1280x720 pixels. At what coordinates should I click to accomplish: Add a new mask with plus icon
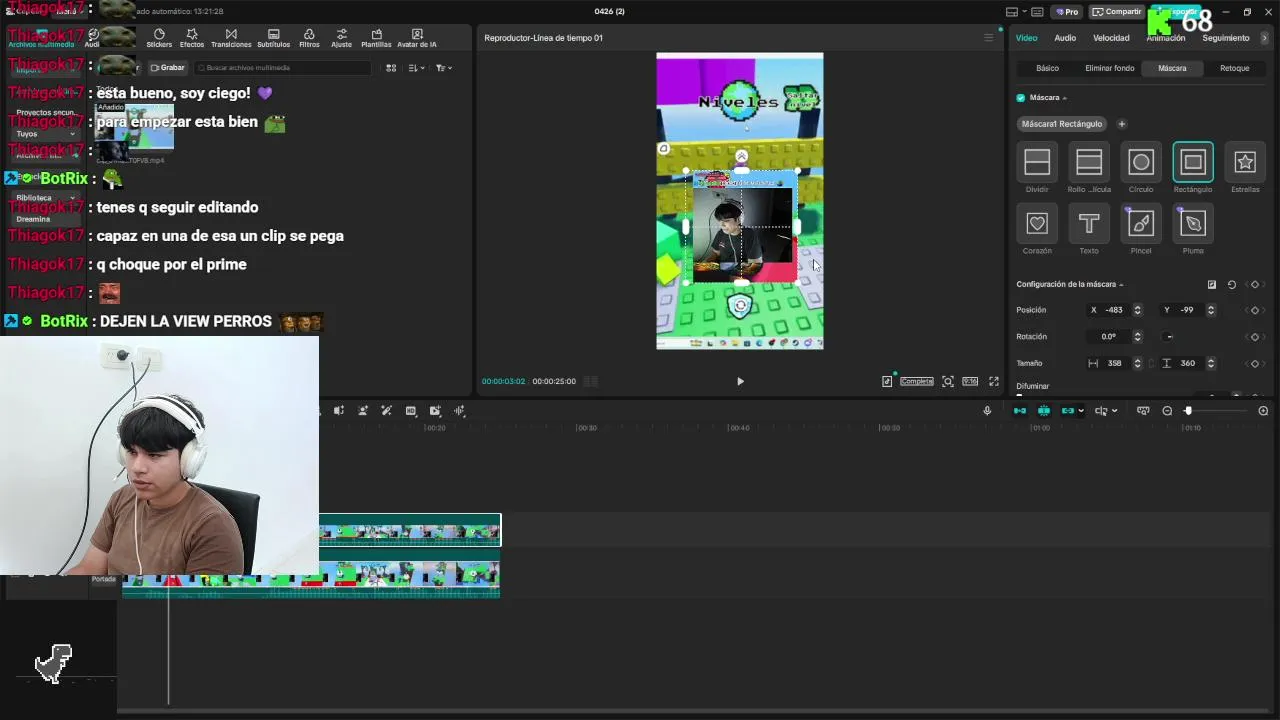(x=1121, y=124)
